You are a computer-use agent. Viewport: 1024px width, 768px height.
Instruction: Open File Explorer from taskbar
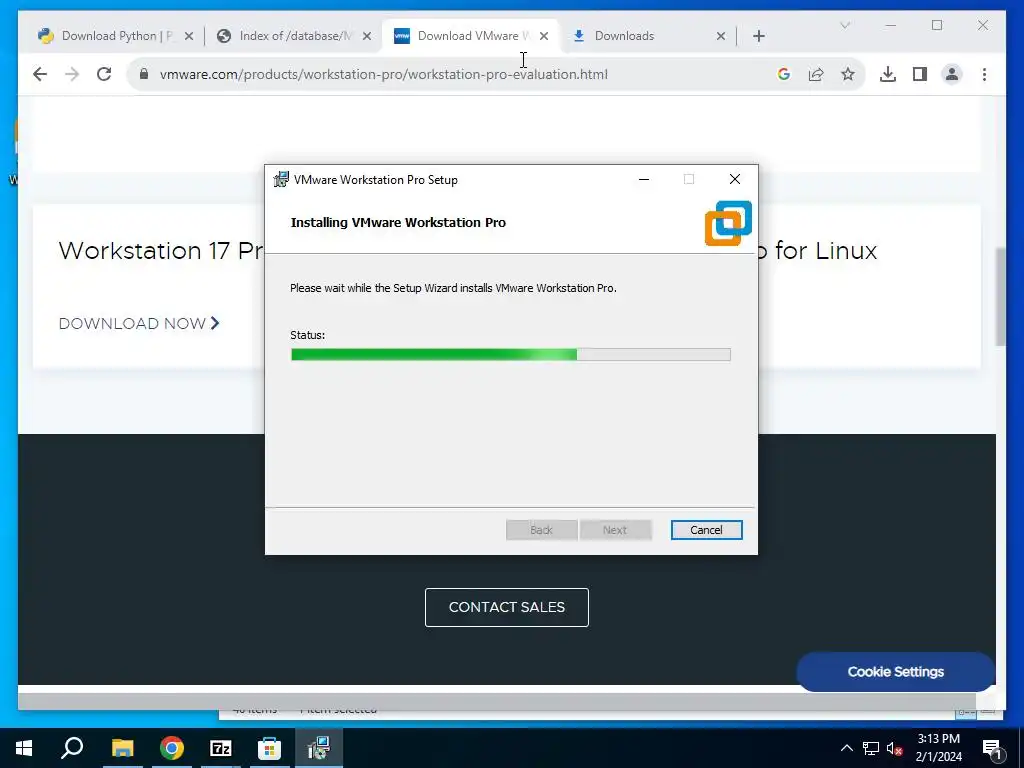click(x=122, y=748)
